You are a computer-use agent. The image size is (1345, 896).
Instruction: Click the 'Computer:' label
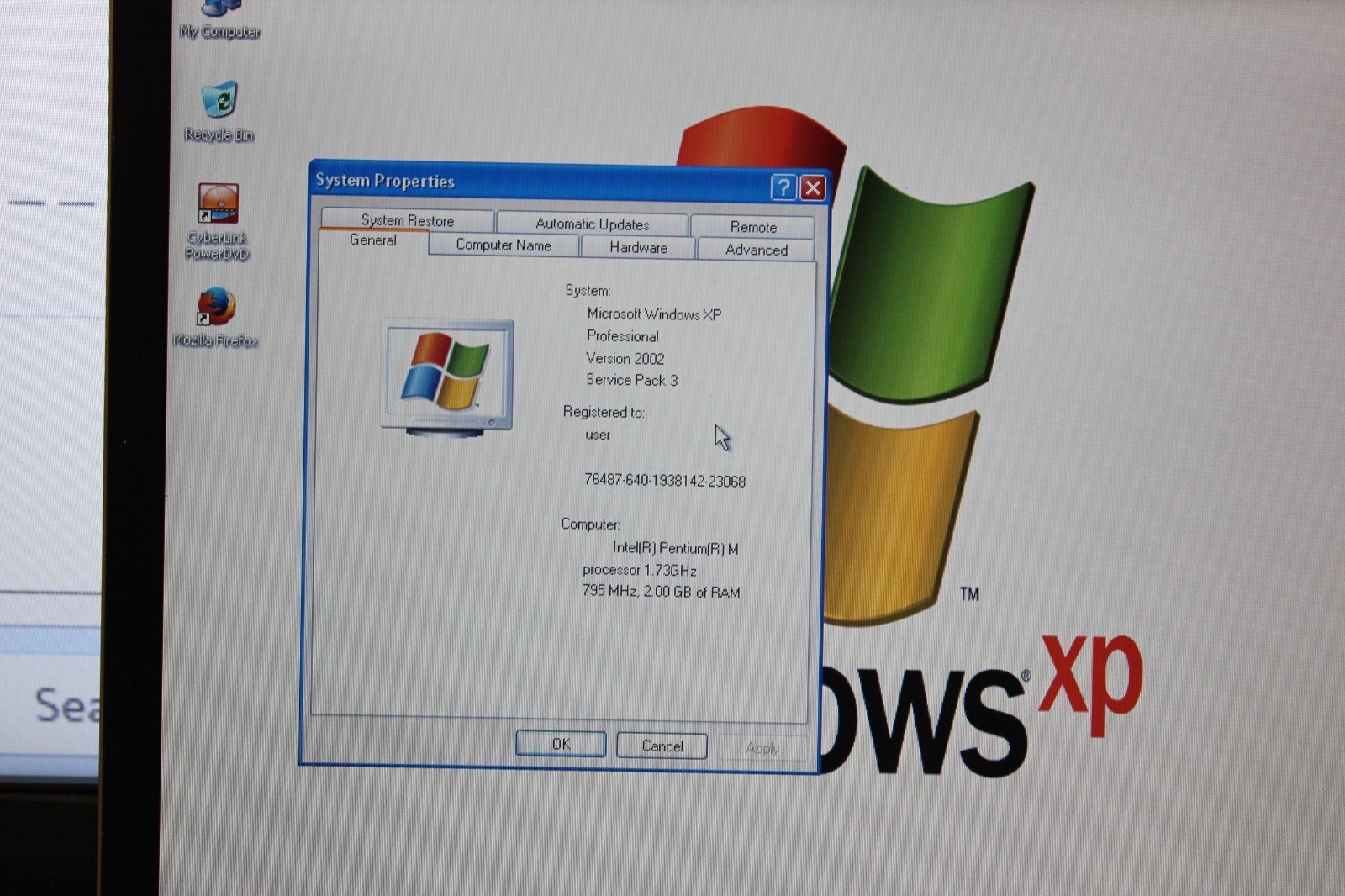[590, 524]
